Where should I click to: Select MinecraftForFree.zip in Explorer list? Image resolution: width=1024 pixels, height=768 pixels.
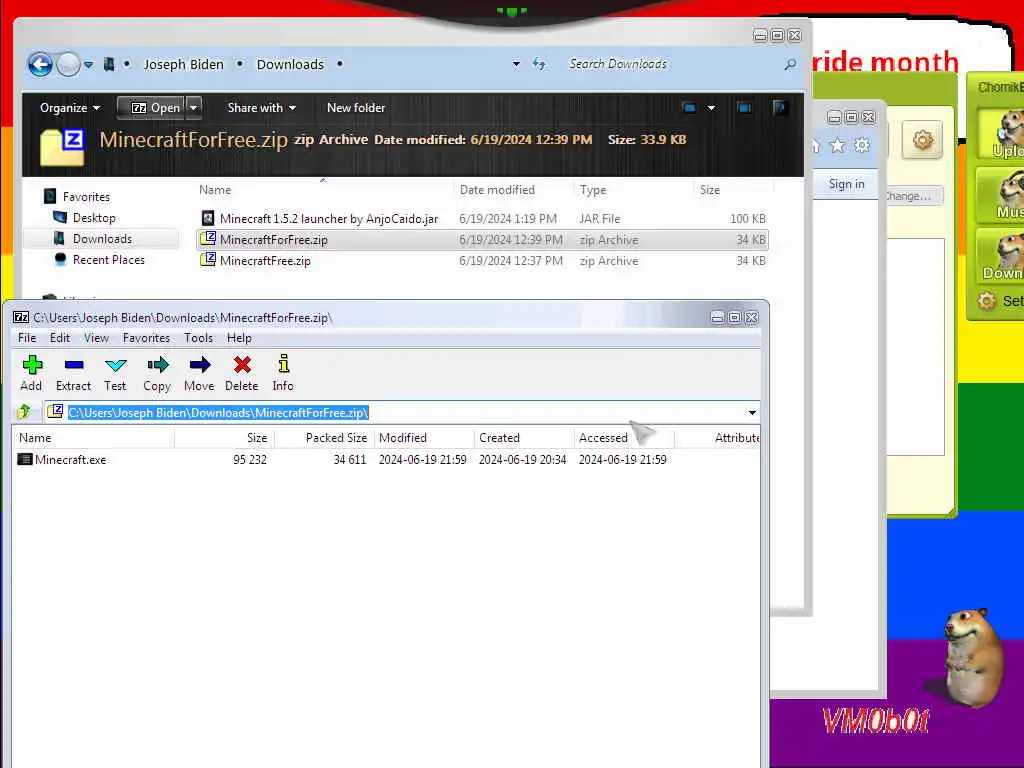coord(482,240)
